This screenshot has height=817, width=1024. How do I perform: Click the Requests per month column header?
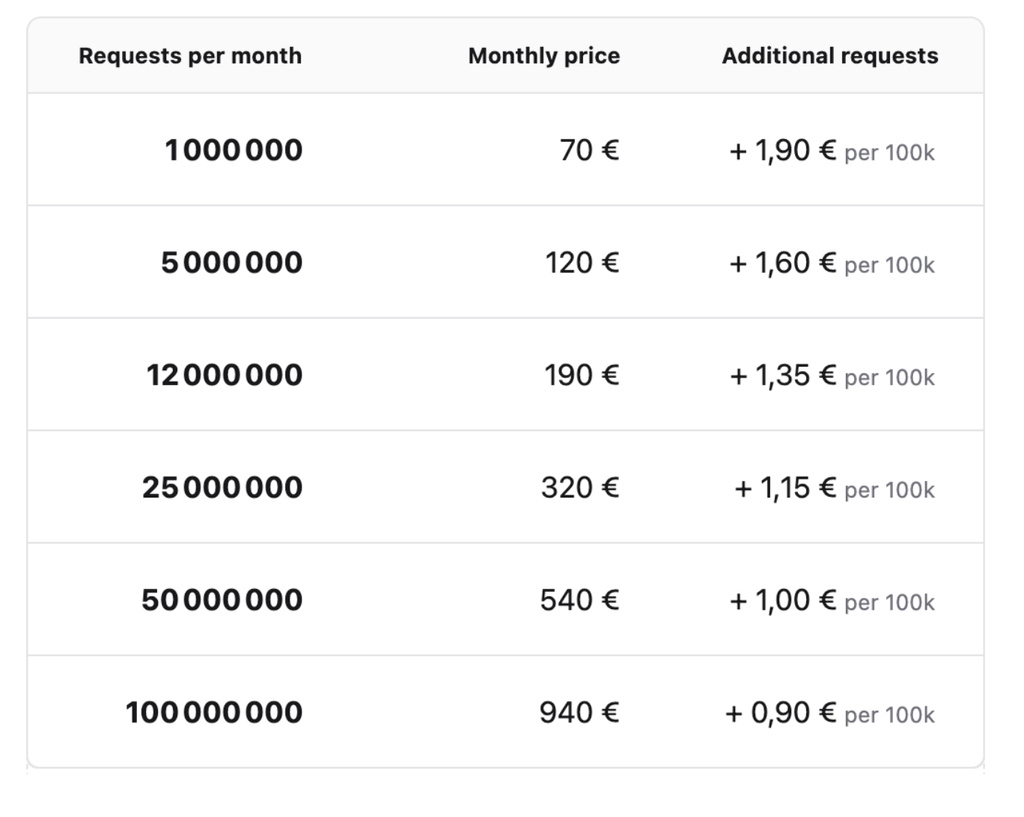click(190, 56)
